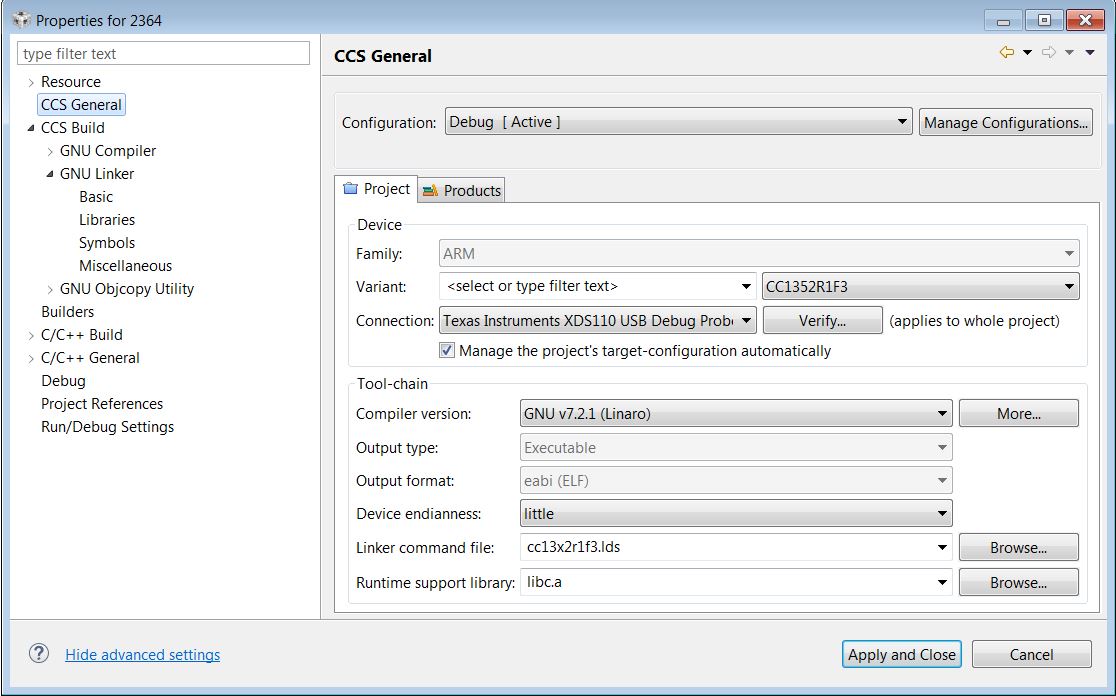Toggle automatic target-configuration management checkbox

pyautogui.click(x=447, y=351)
